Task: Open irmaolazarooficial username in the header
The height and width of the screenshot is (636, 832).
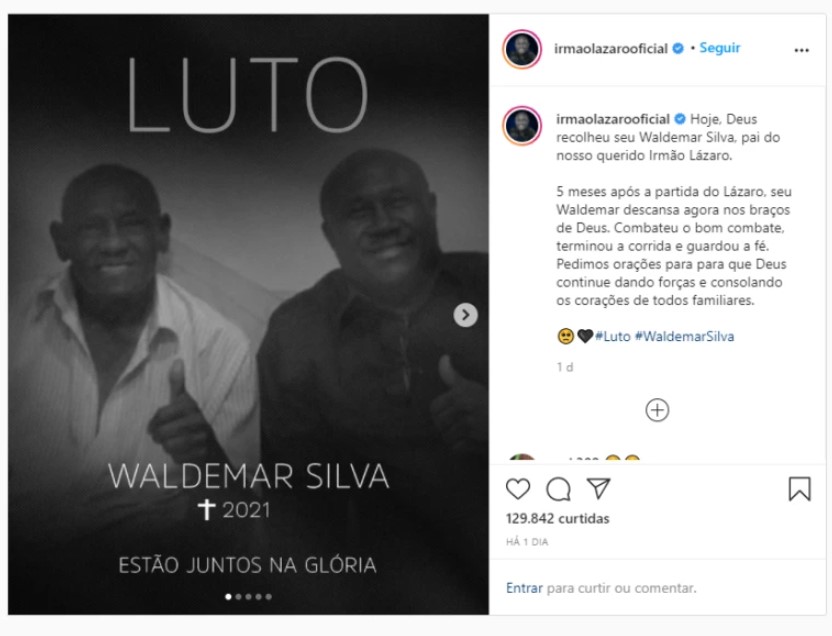Action: (x=611, y=49)
